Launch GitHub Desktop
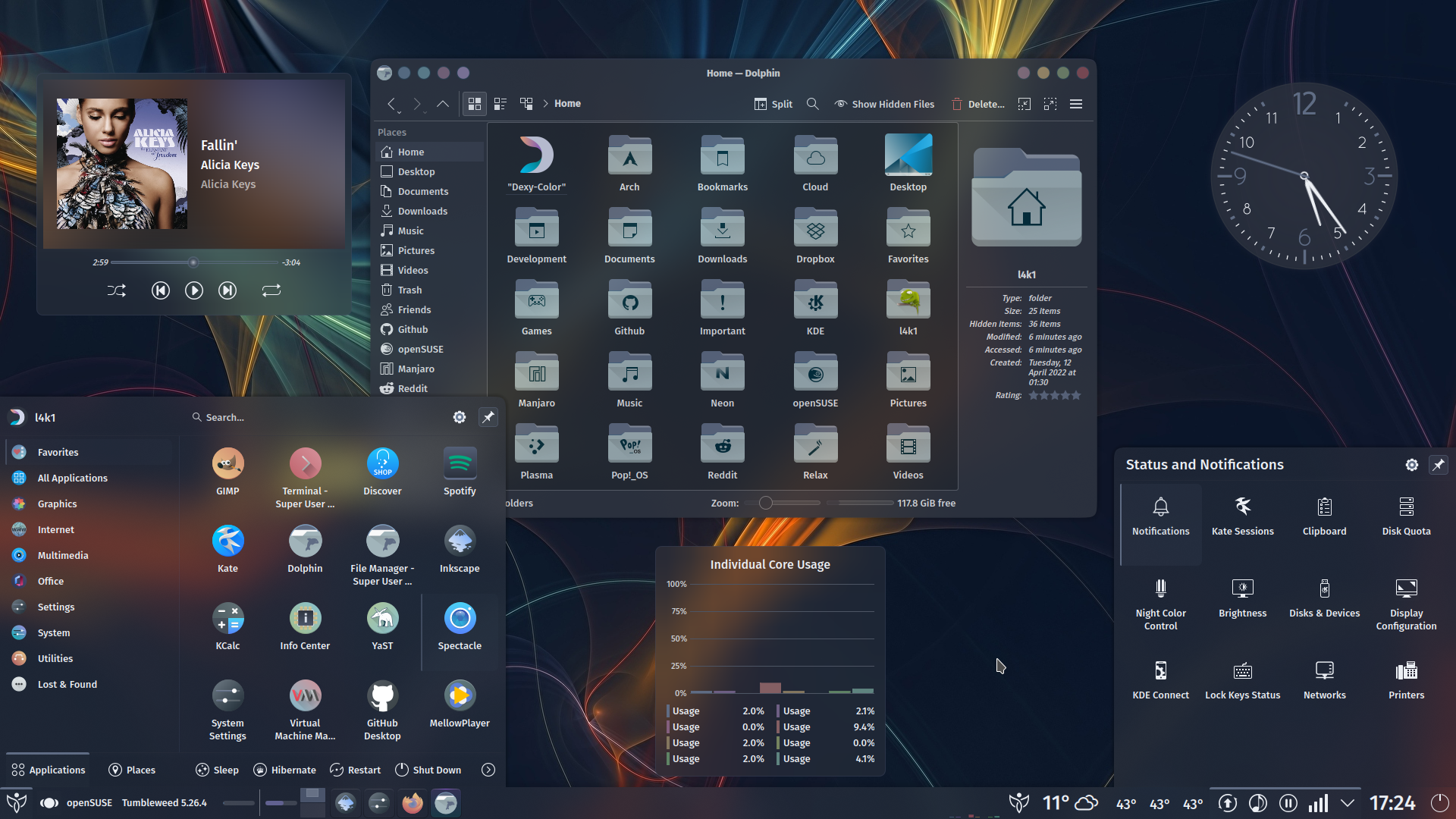This screenshot has height=819, width=1456. [x=382, y=710]
